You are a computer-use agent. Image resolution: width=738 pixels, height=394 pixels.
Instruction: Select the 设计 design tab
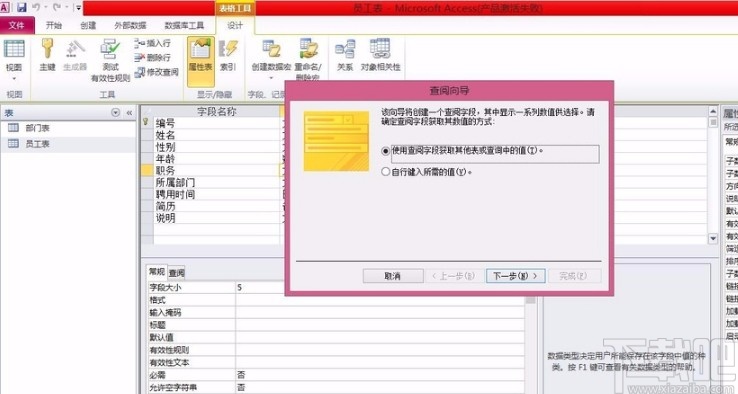tap(235, 25)
